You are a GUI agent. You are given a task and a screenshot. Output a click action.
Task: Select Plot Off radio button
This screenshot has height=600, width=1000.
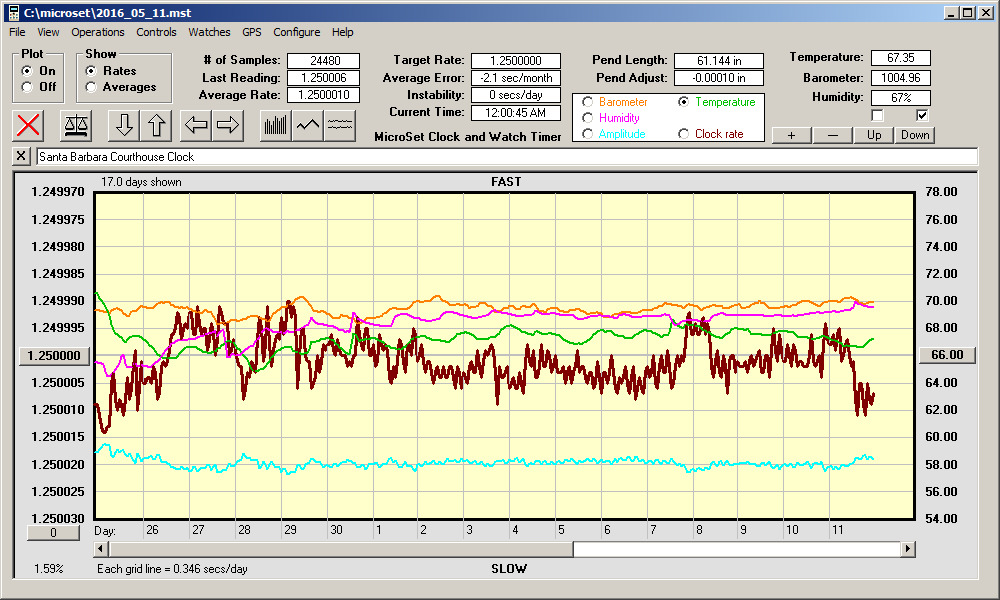coord(27,87)
